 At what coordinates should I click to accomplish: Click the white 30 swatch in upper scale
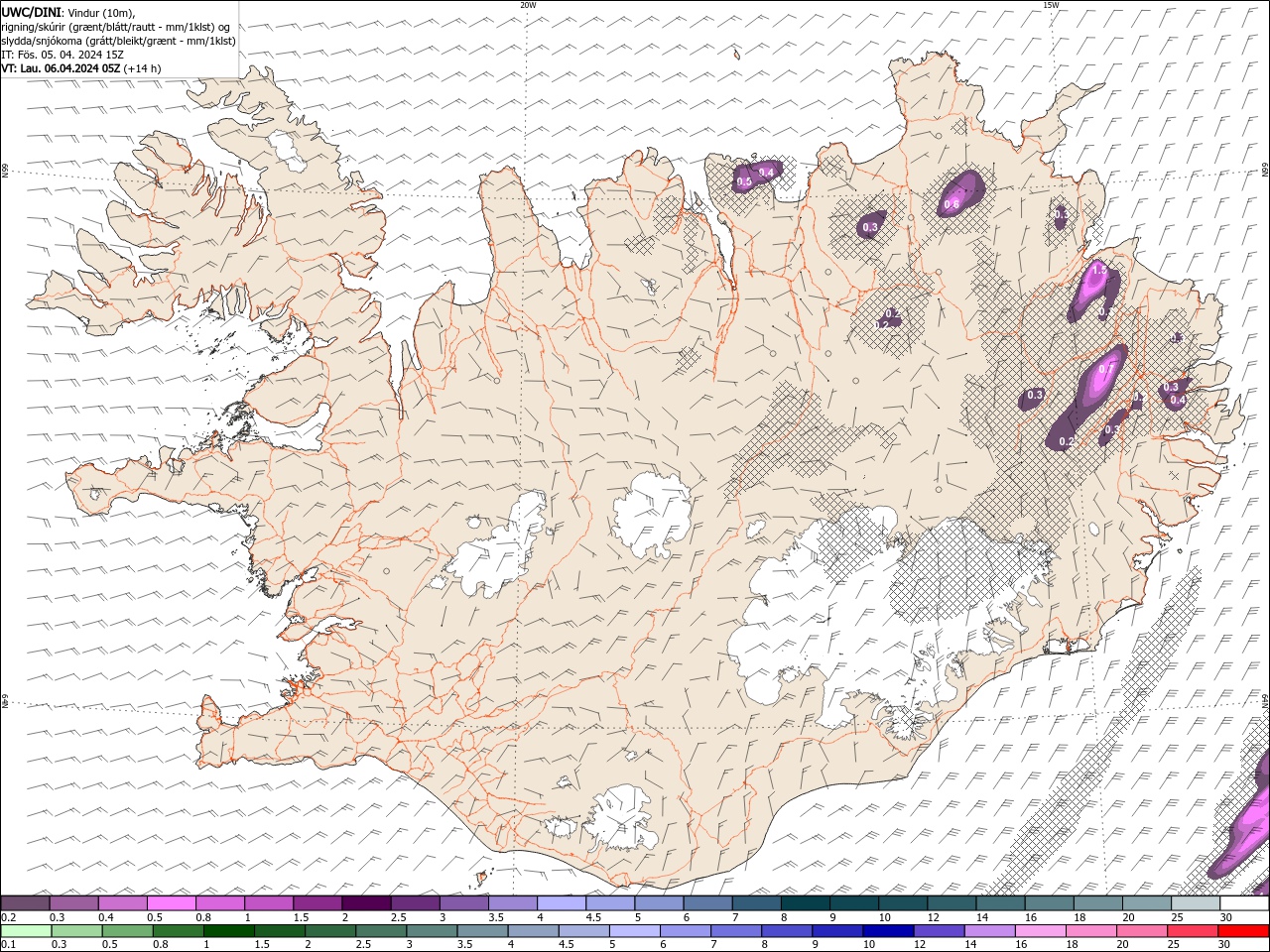pos(1244,903)
